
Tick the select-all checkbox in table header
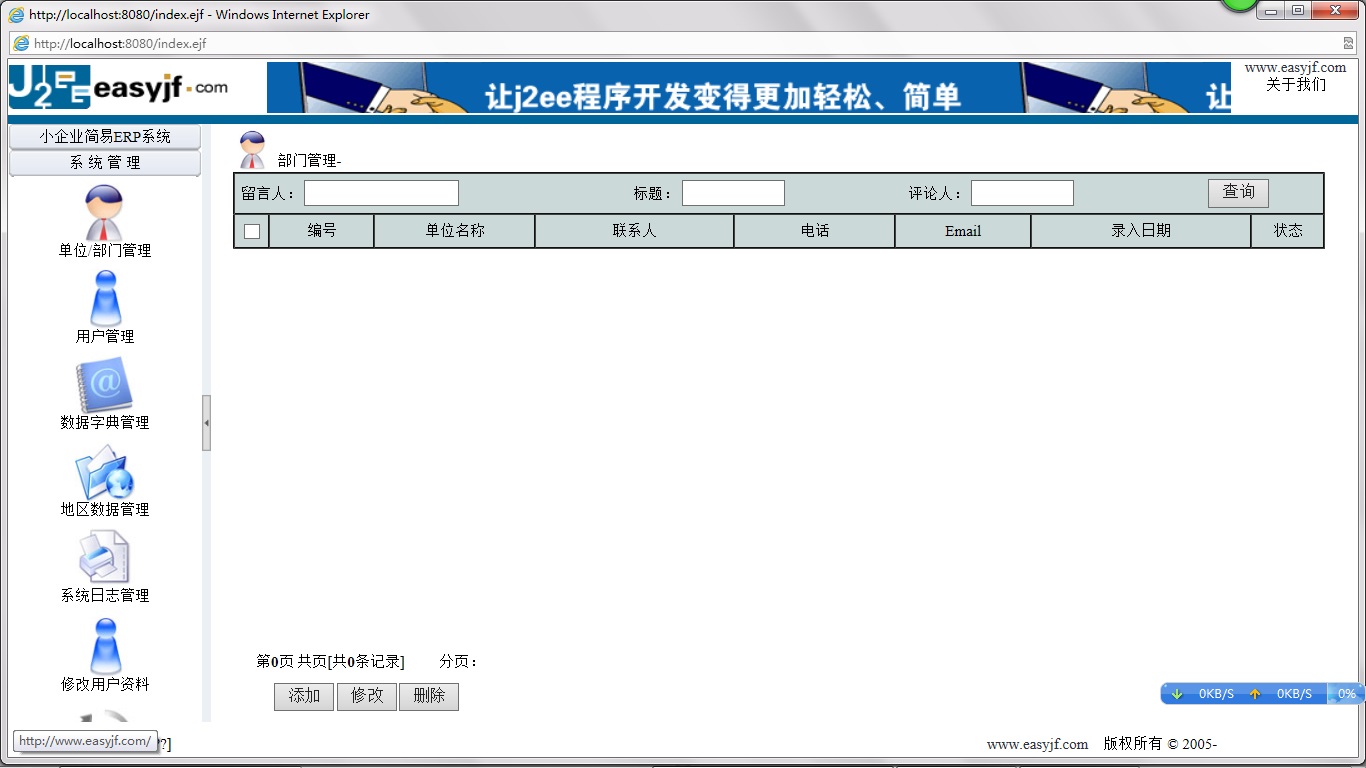point(252,231)
